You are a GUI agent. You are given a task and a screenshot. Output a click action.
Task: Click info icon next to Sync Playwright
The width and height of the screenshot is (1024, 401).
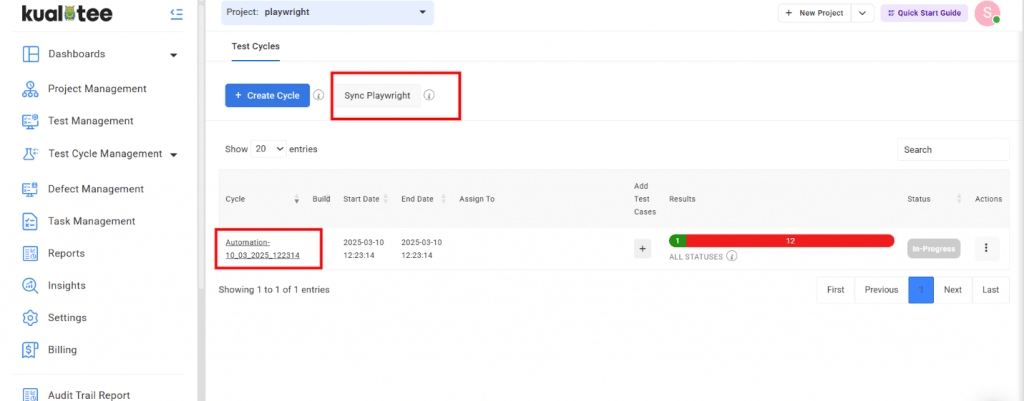[x=429, y=95]
